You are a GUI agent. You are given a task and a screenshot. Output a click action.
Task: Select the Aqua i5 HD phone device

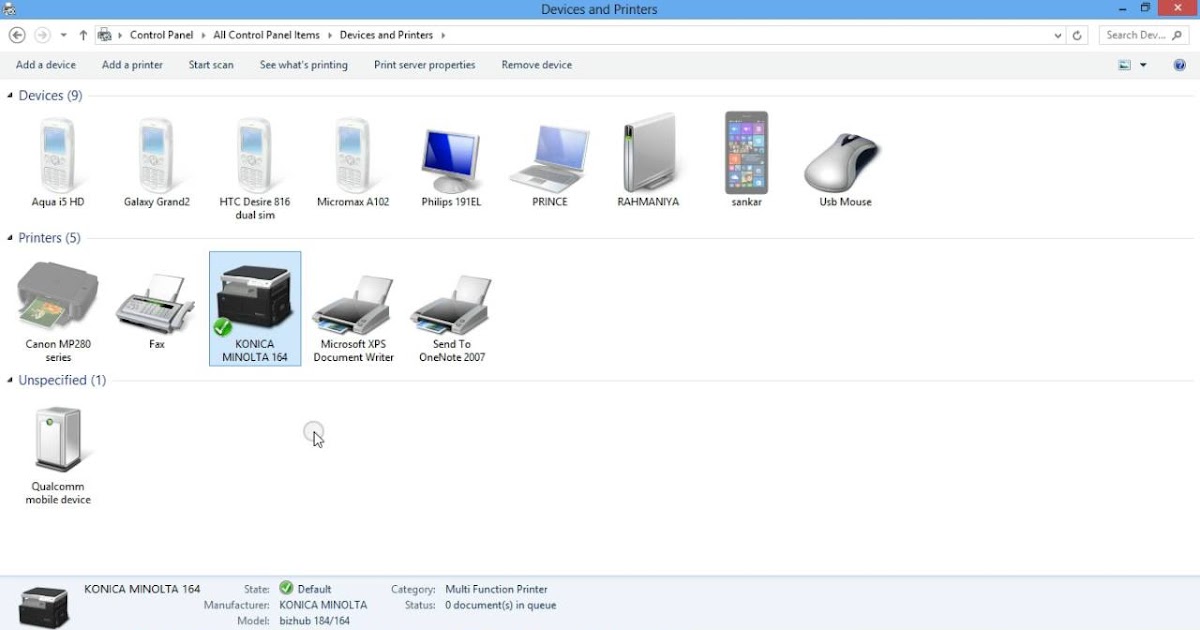58,163
